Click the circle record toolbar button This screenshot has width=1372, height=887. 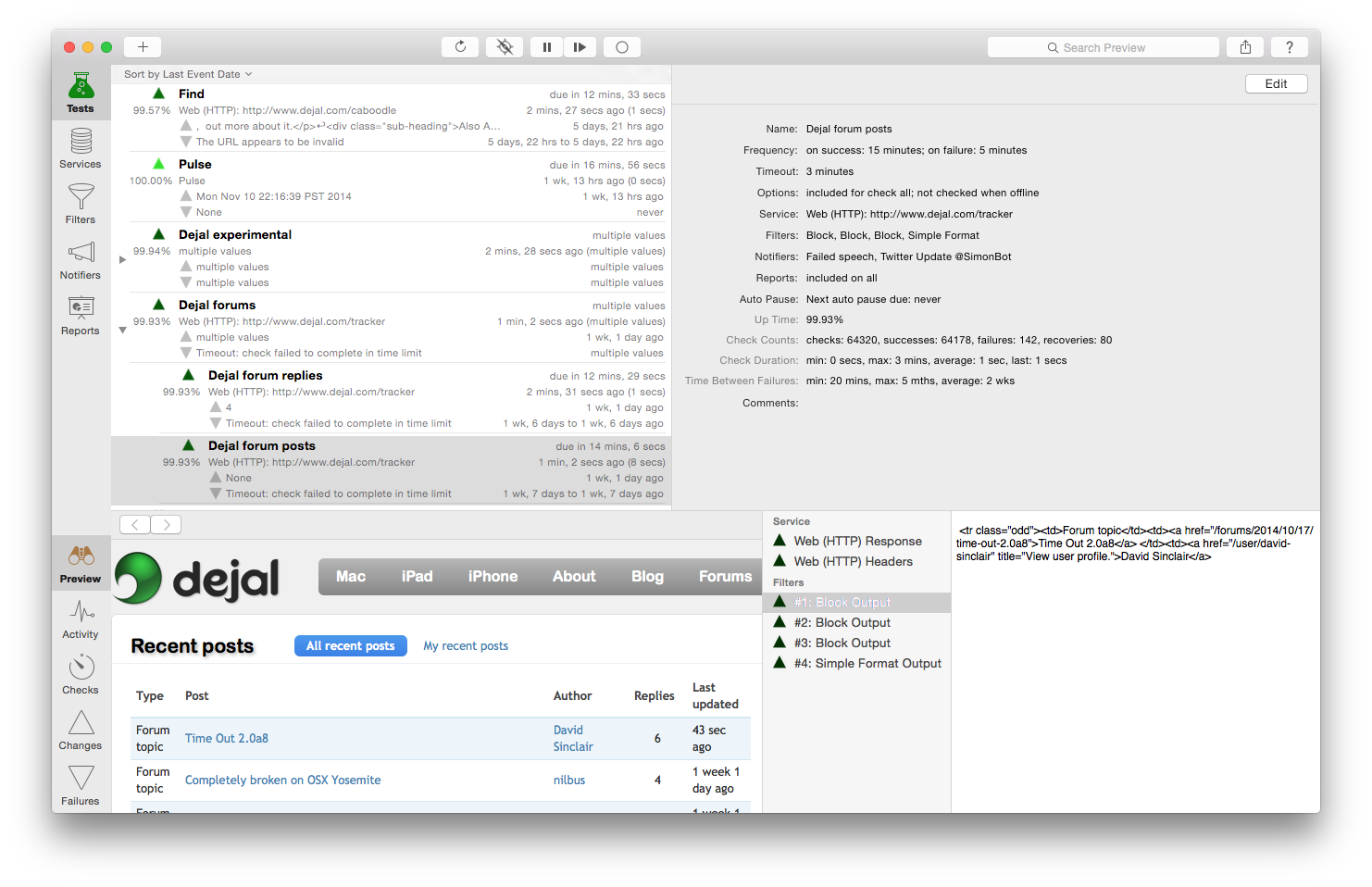tap(622, 47)
